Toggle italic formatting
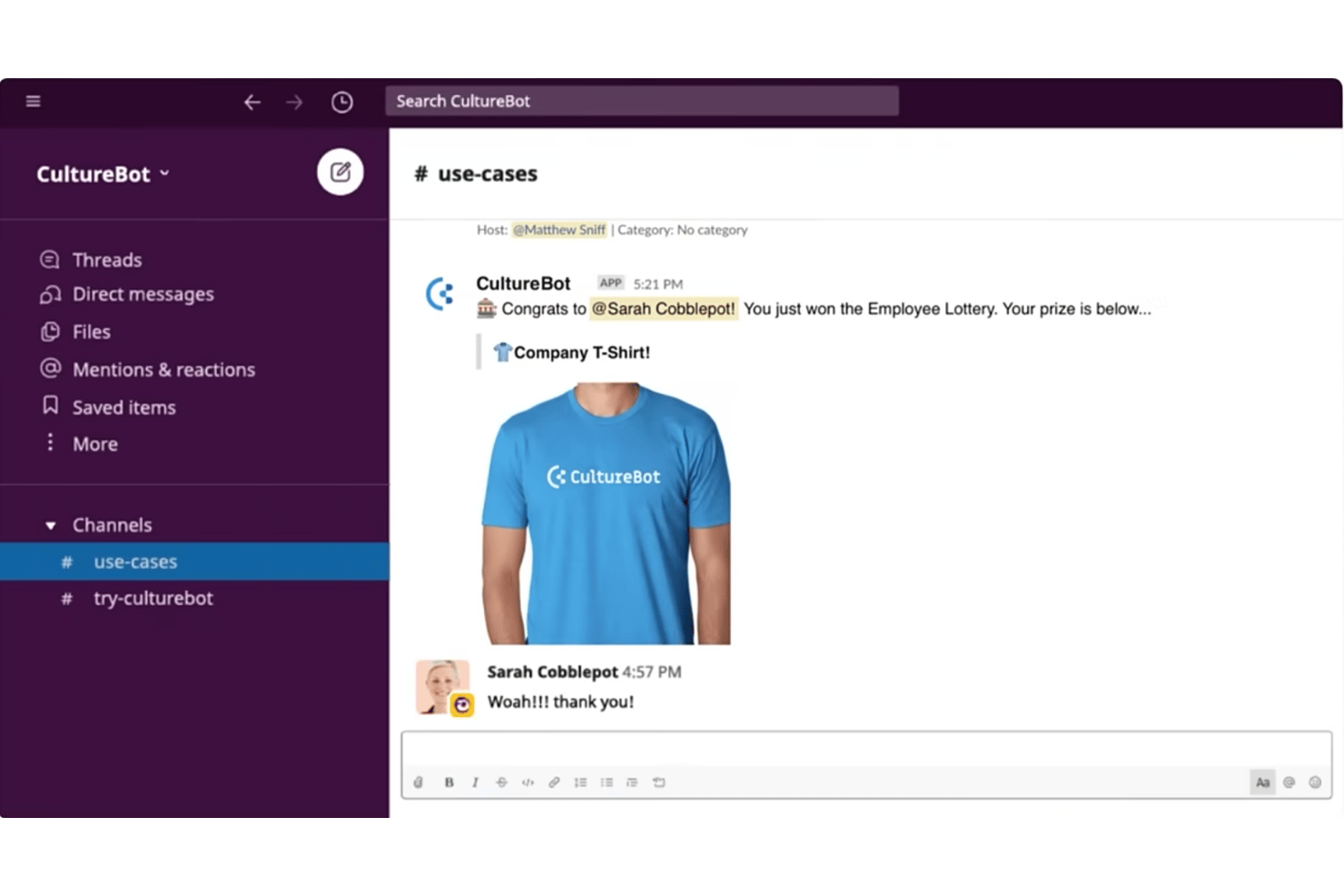This screenshot has width=1344, height=896. pyautogui.click(x=475, y=783)
